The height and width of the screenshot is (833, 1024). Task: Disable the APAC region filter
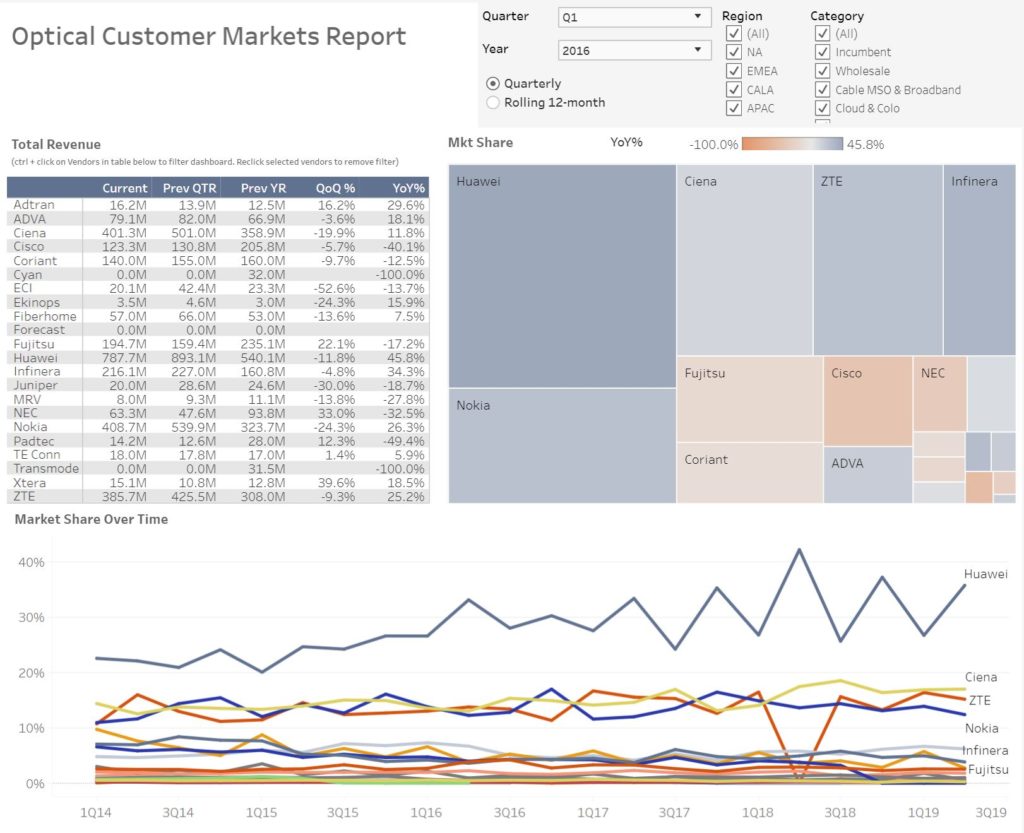coord(733,108)
